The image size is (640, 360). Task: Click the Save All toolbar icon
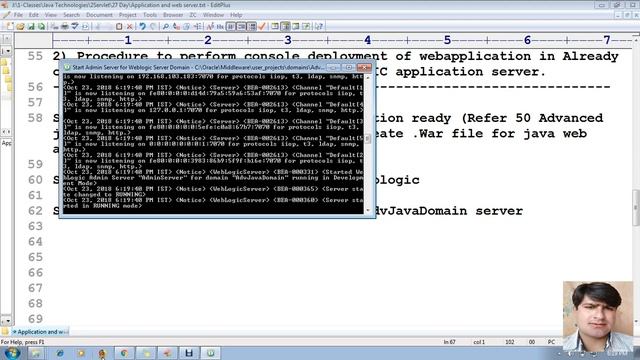coord(41,27)
